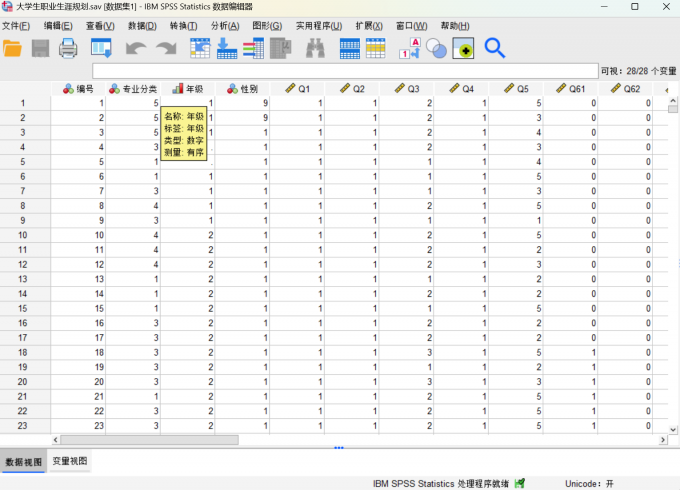Click the Find binoculars icon
Image resolution: width=680 pixels, height=490 pixels.
315,47
